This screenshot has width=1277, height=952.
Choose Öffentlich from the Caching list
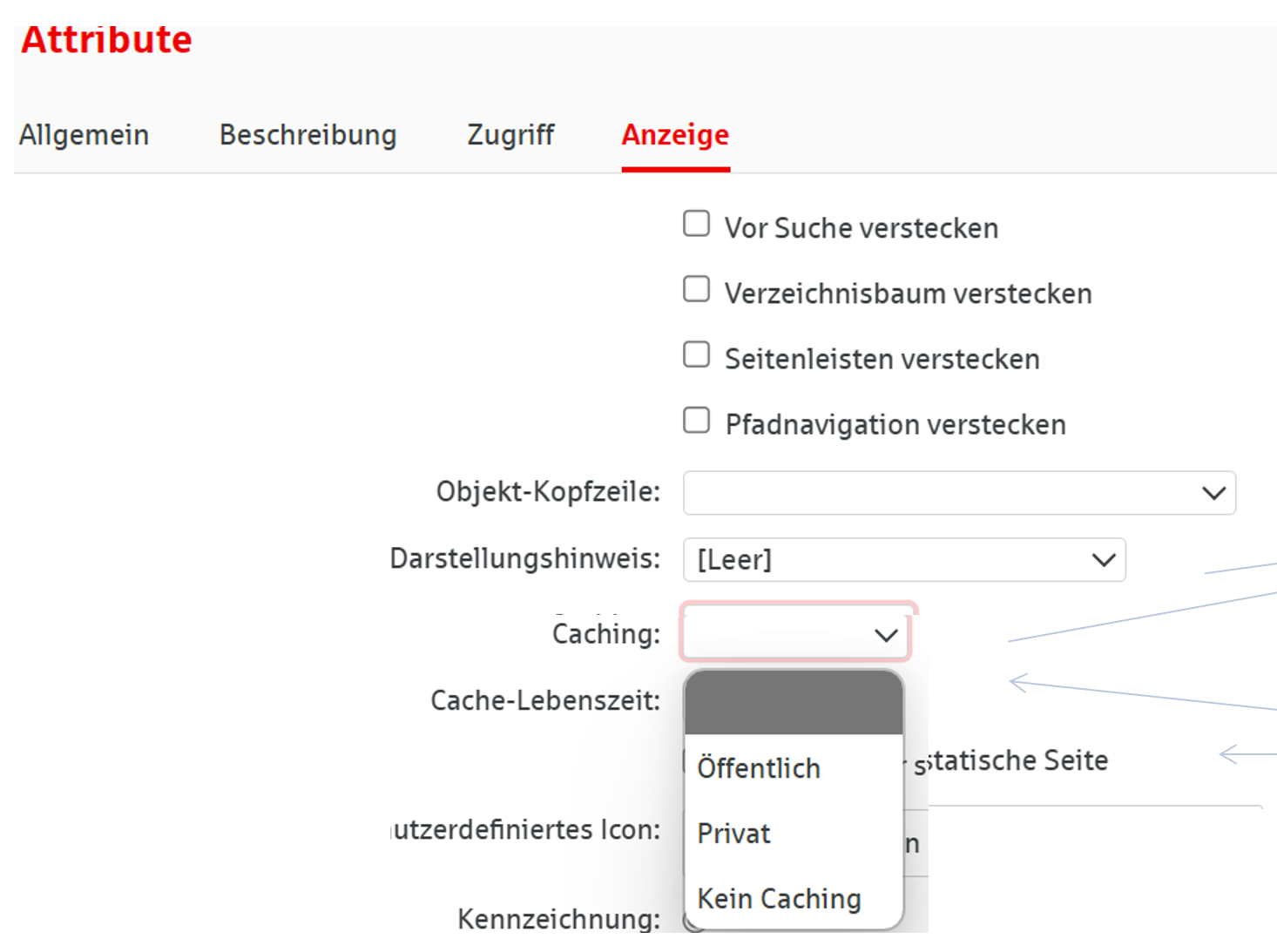click(x=759, y=768)
